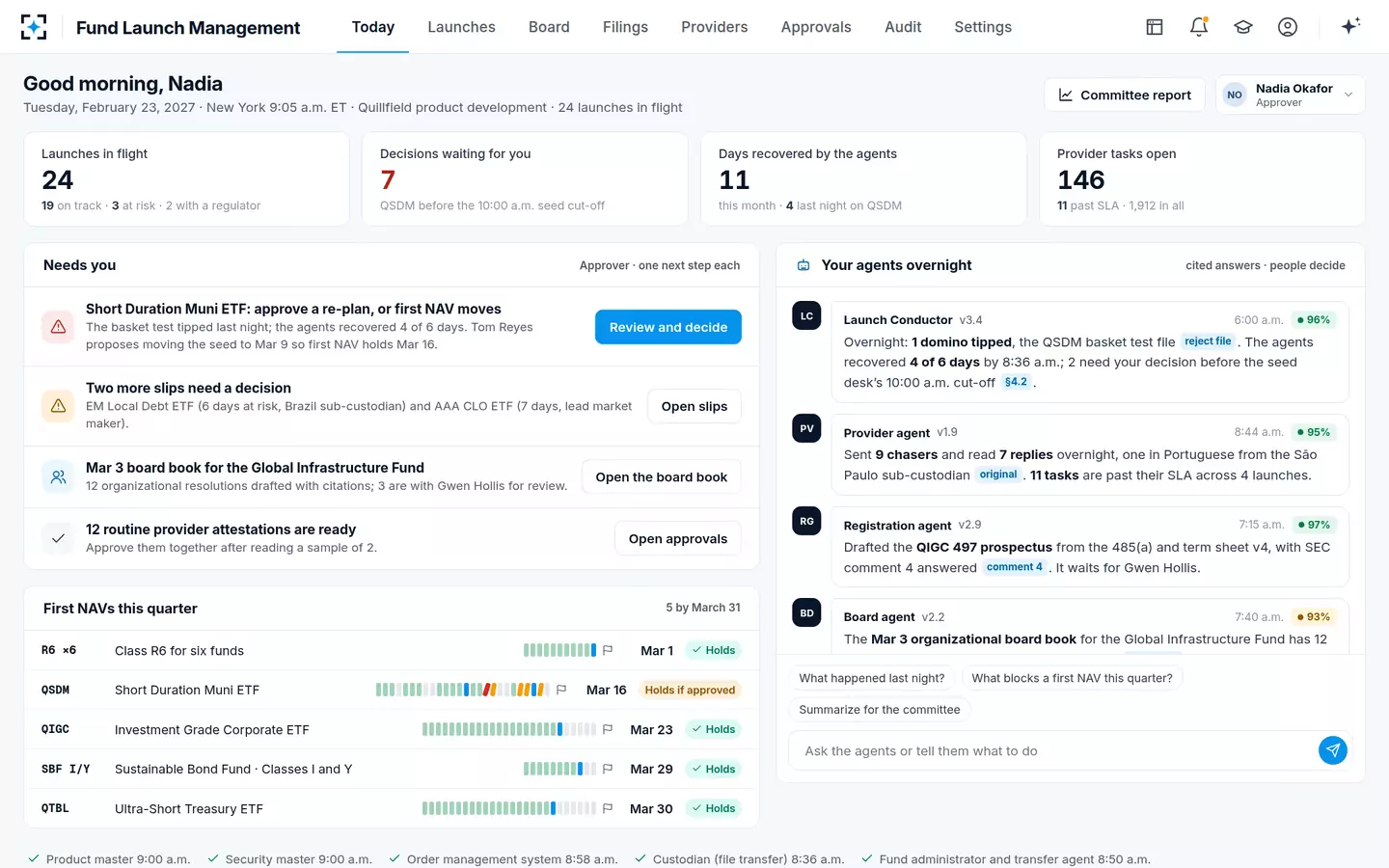Send the message with the paper plane button
This screenshot has height=868, width=1389.
coord(1333,750)
